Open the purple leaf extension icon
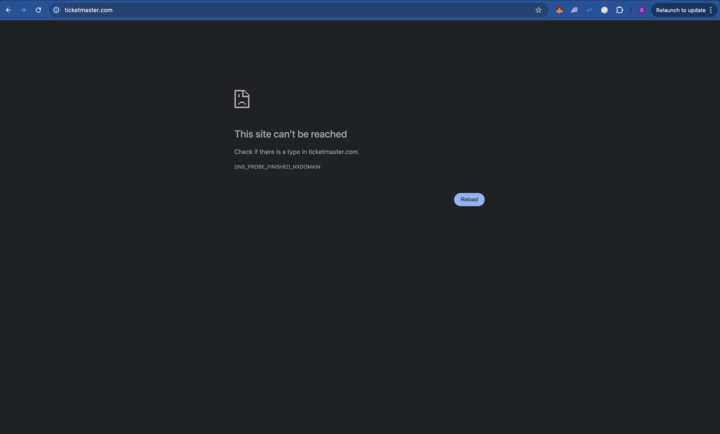Screen dimensions: 720x434 pyautogui.click(x=574, y=10)
